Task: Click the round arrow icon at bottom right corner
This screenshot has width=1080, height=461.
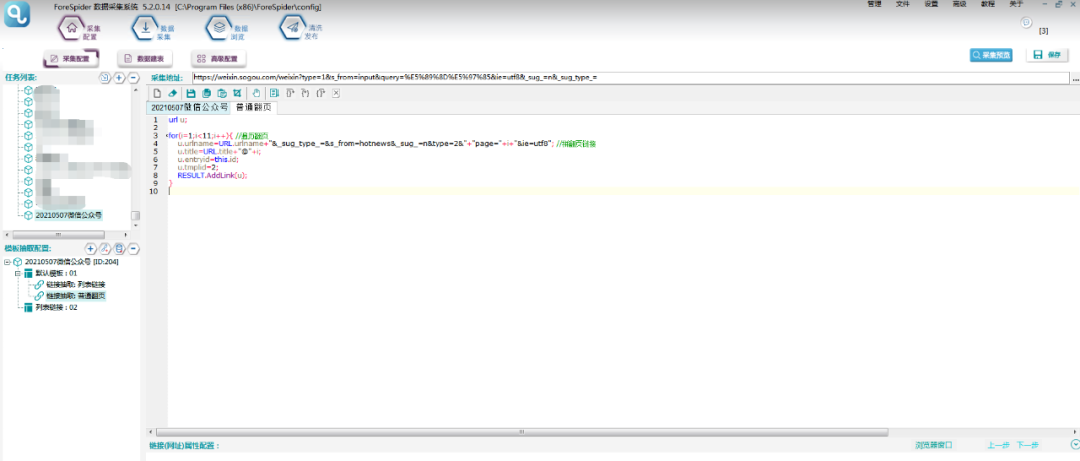Action: pos(1074,445)
